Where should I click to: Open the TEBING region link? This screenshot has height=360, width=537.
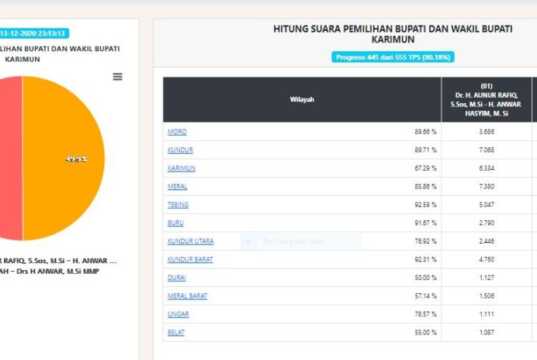pyautogui.click(x=178, y=205)
